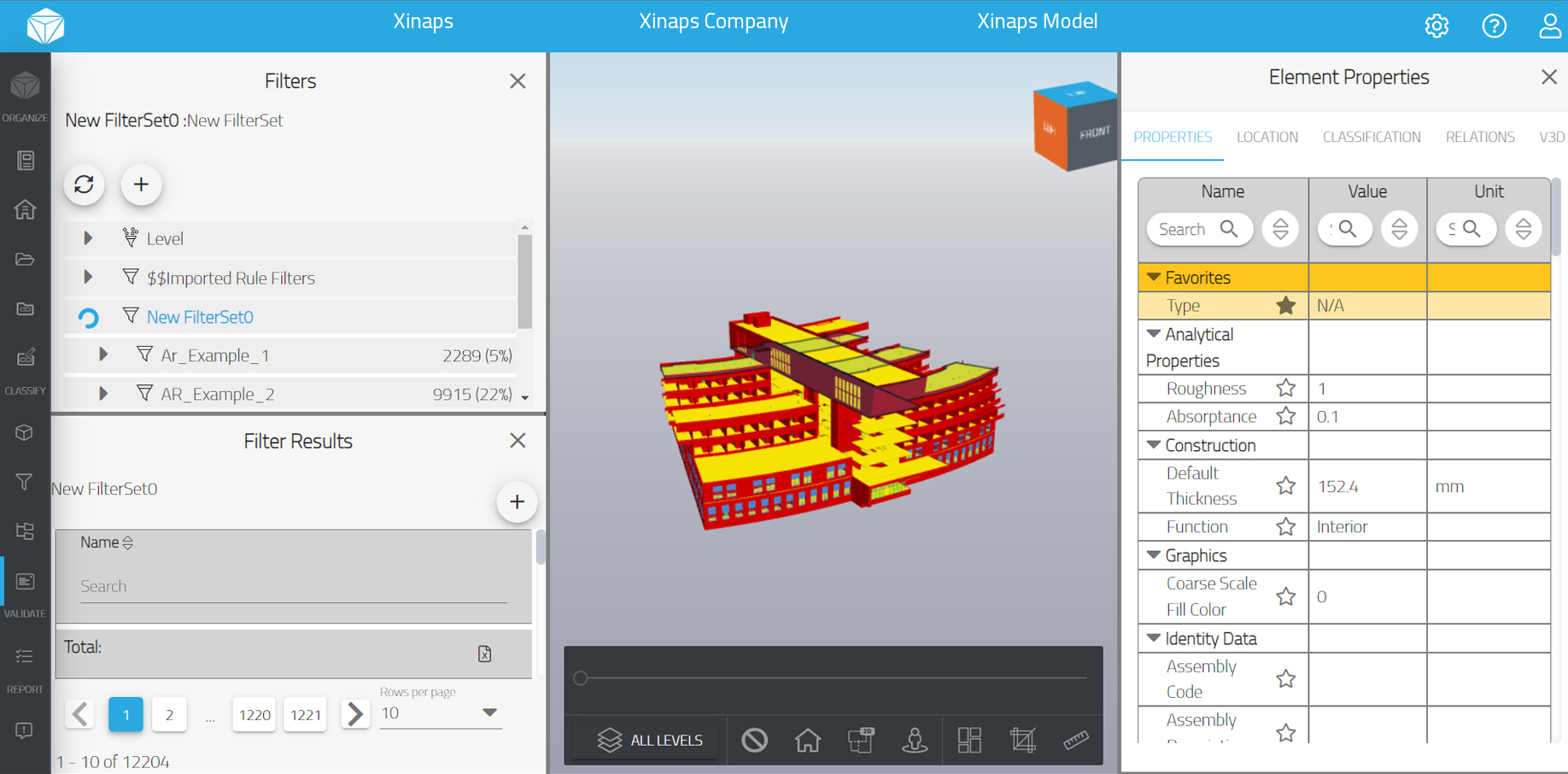This screenshot has width=1568, height=774.
Task: Switch to the Relations tab
Action: [x=1480, y=137]
